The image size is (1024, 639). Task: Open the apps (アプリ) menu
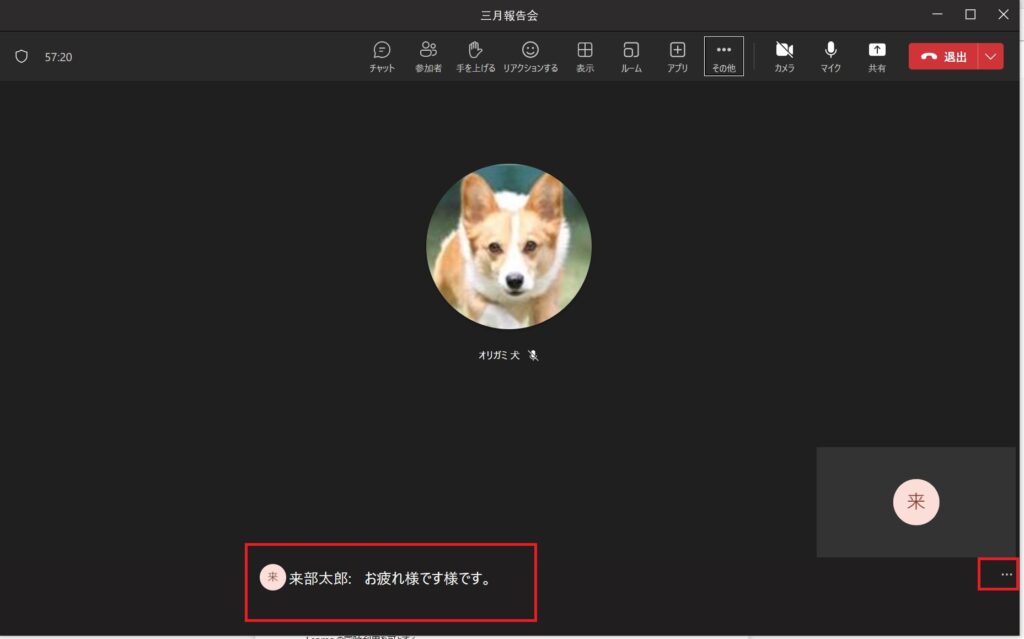[x=677, y=56]
